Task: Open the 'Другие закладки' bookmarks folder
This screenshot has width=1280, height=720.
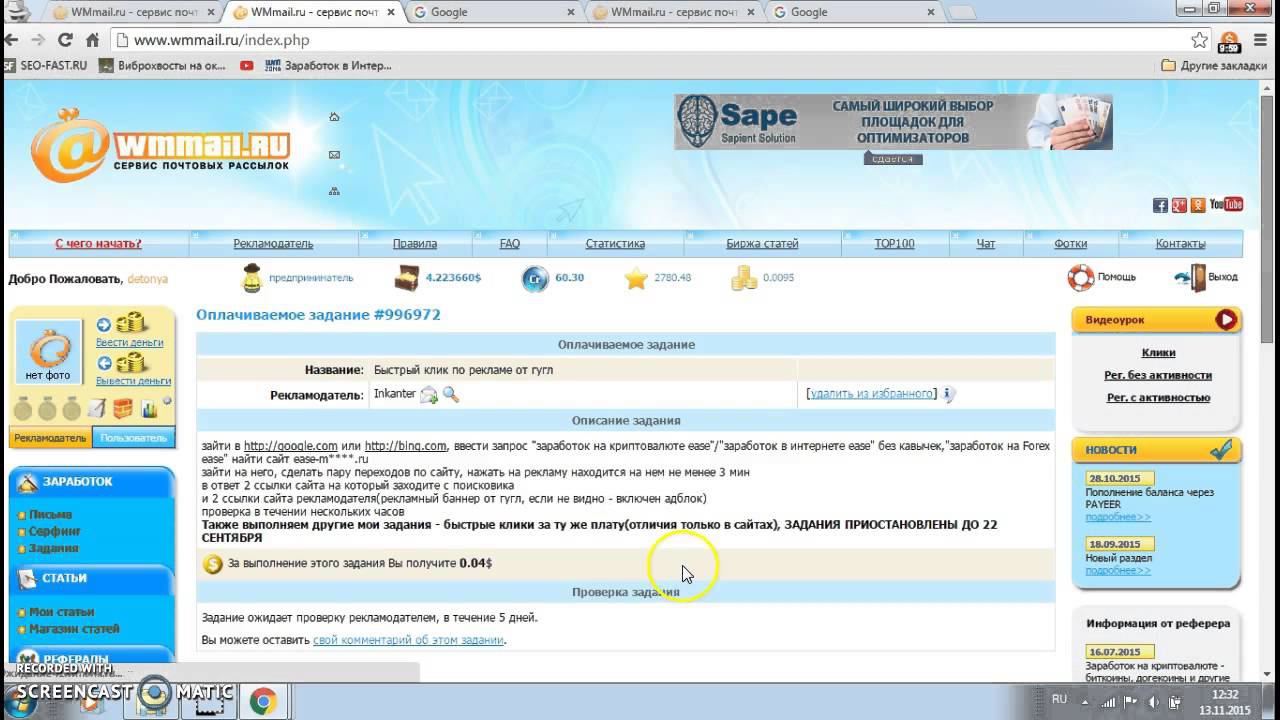Action: pos(1213,66)
